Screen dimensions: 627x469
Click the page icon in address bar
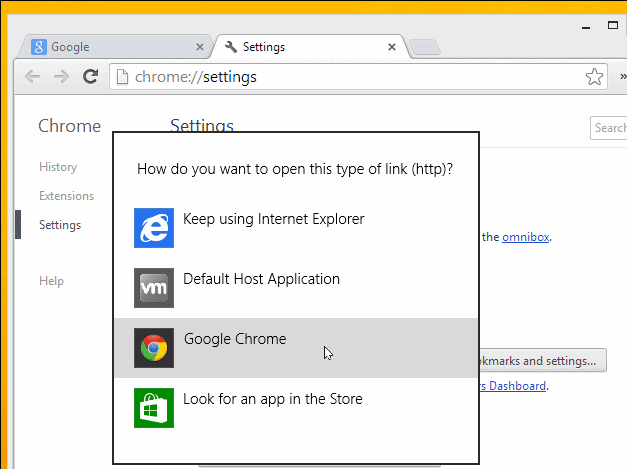[122, 77]
